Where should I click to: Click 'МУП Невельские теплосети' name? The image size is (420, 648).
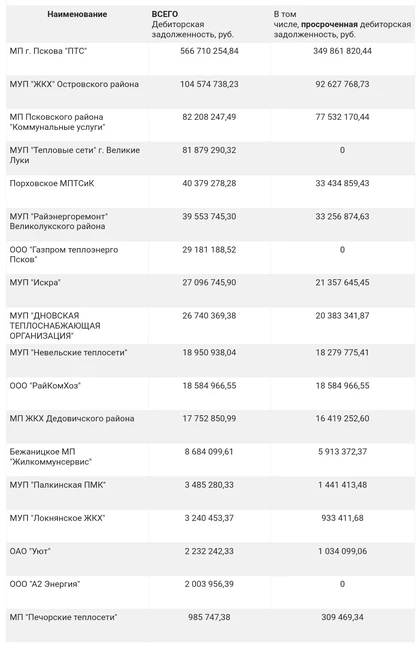pyautogui.click(x=68, y=353)
